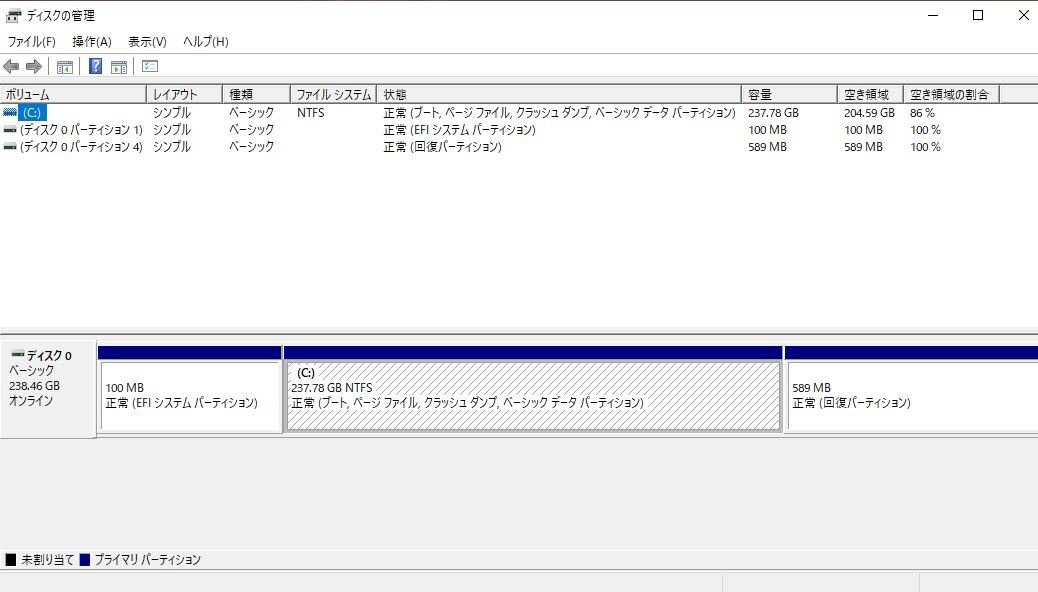Select the ディスク 0 disk header panel
This screenshot has width=1038, height=592.
48,388
